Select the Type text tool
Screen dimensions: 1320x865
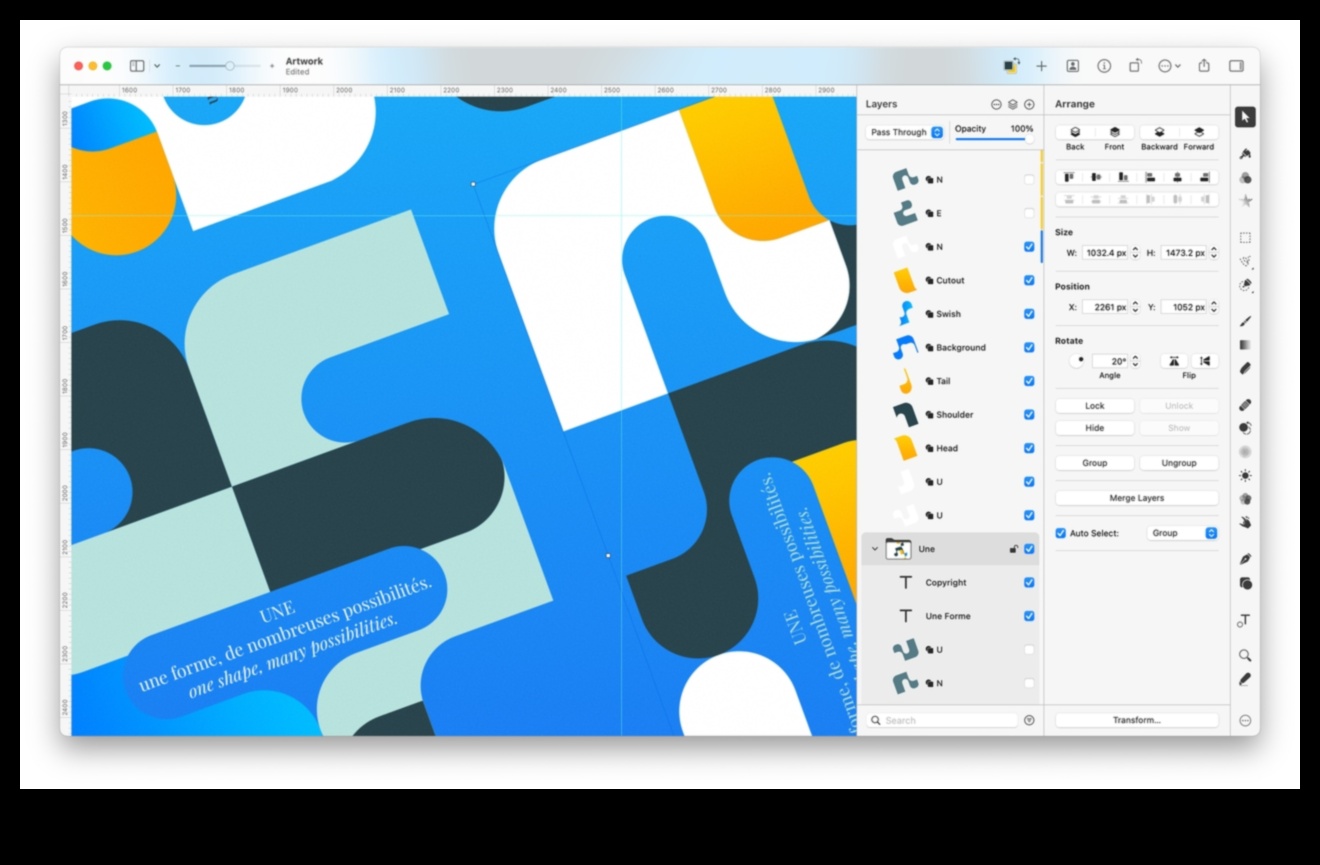point(1245,621)
